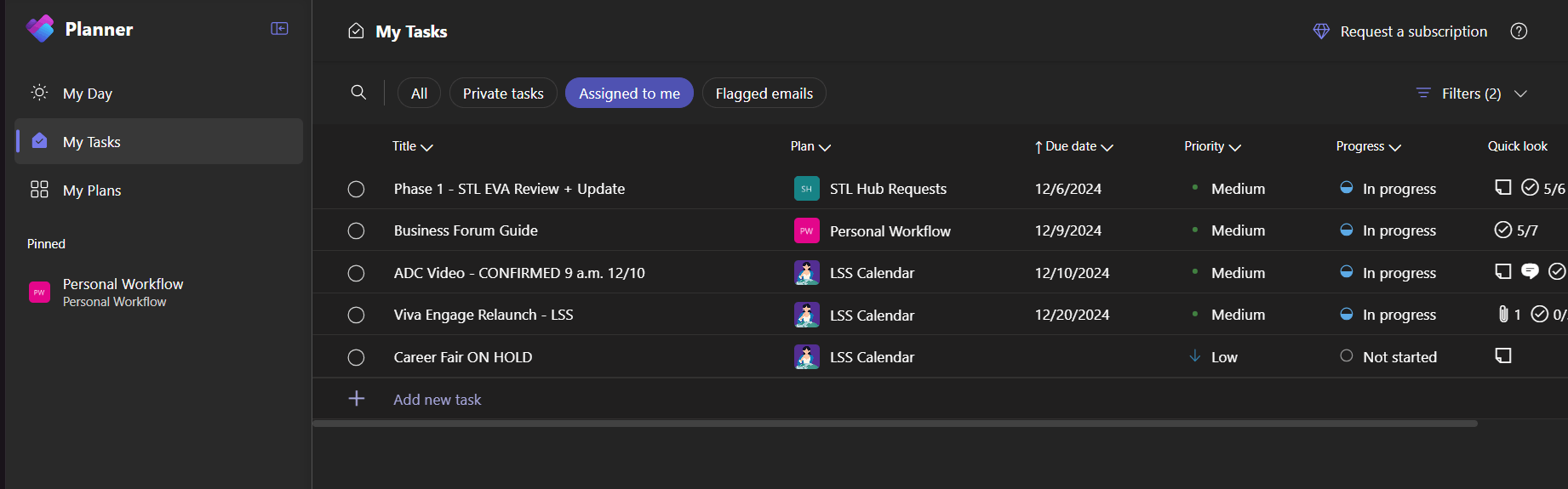The height and width of the screenshot is (489, 1568).
Task: Open pinned Personal Workflow plan
Action: coord(159,292)
